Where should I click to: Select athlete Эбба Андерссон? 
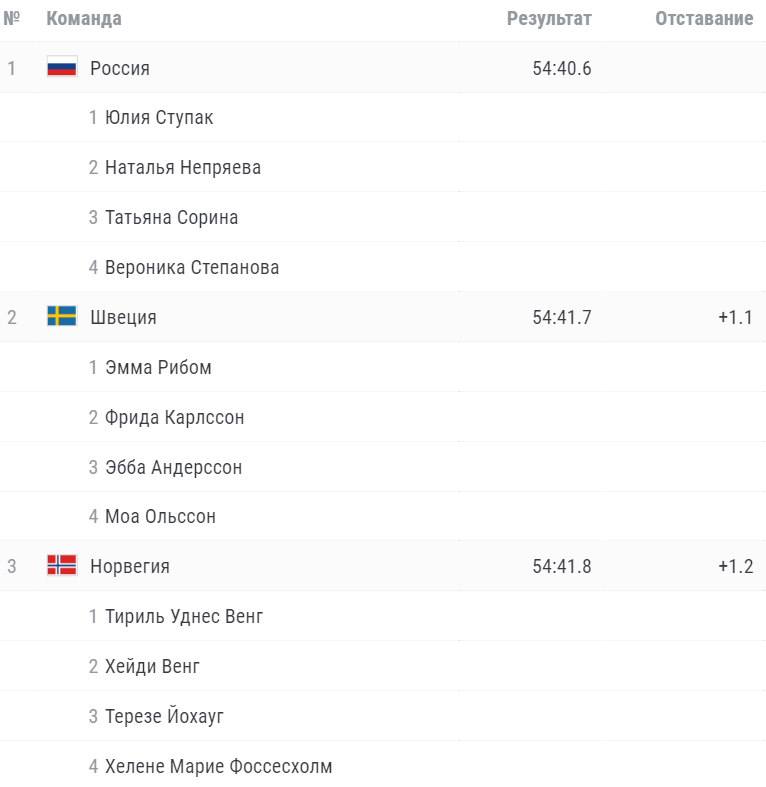click(173, 467)
